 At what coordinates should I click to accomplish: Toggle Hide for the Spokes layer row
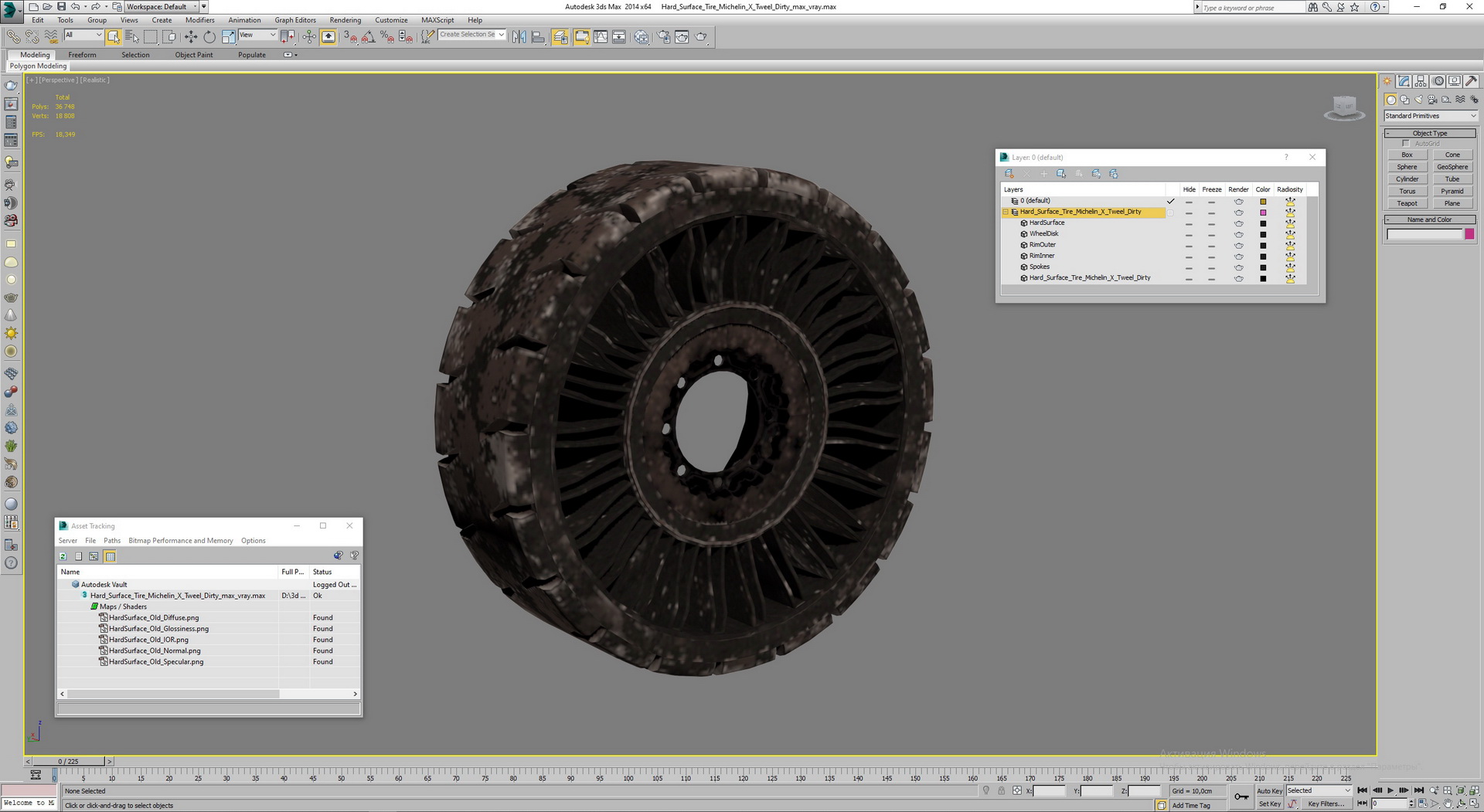pyautogui.click(x=1189, y=267)
